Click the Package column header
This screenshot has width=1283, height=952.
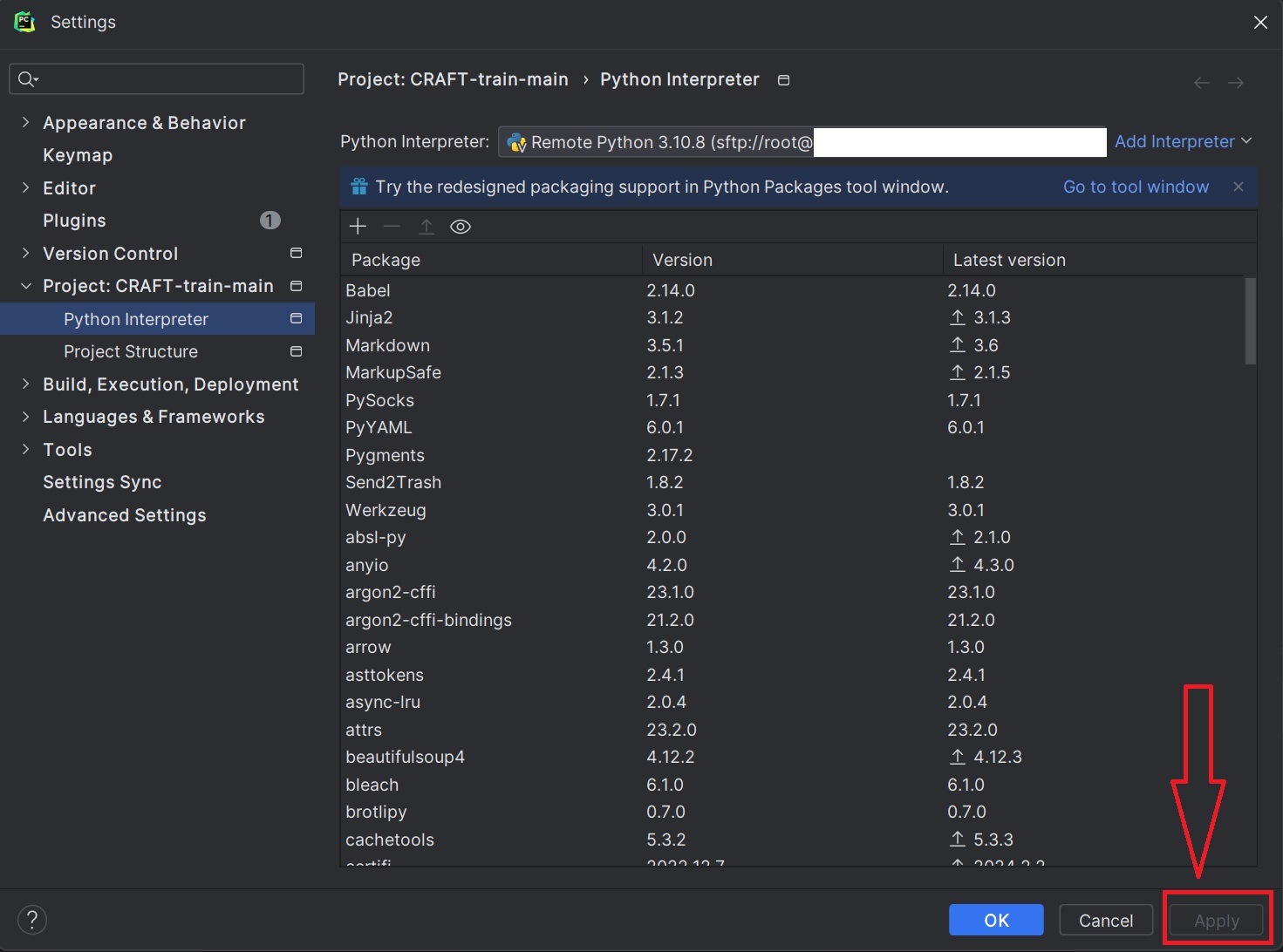(491, 260)
